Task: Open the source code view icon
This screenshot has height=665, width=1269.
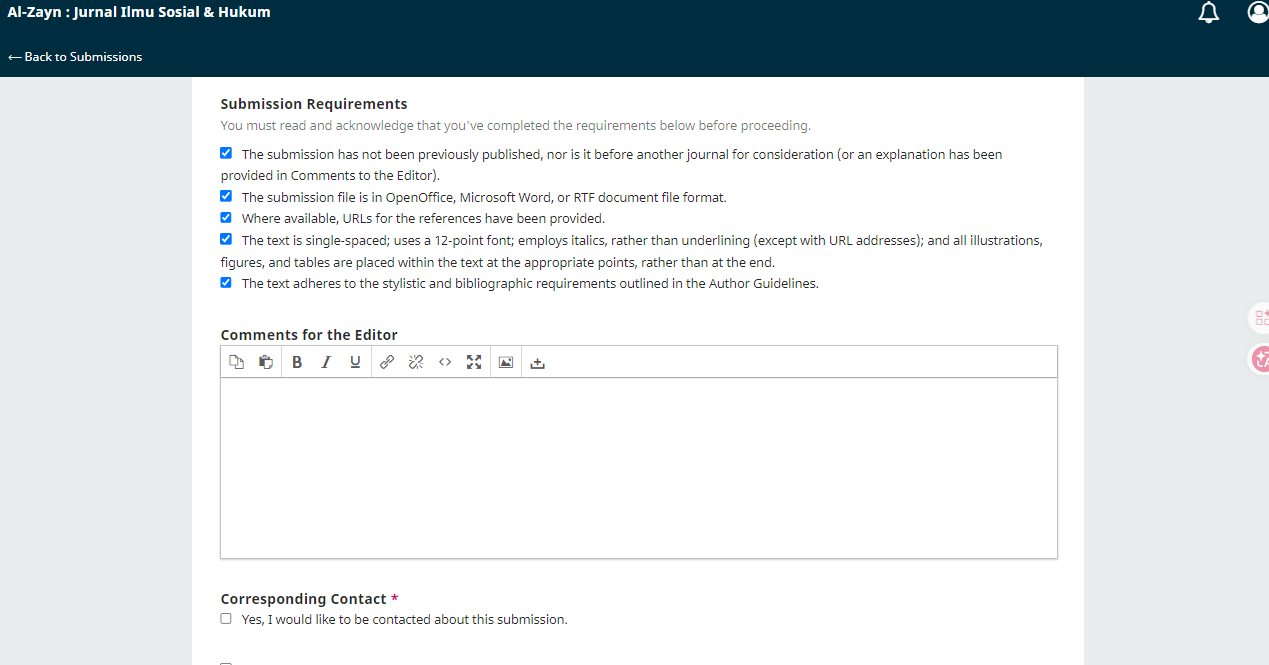Action: click(445, 362)
